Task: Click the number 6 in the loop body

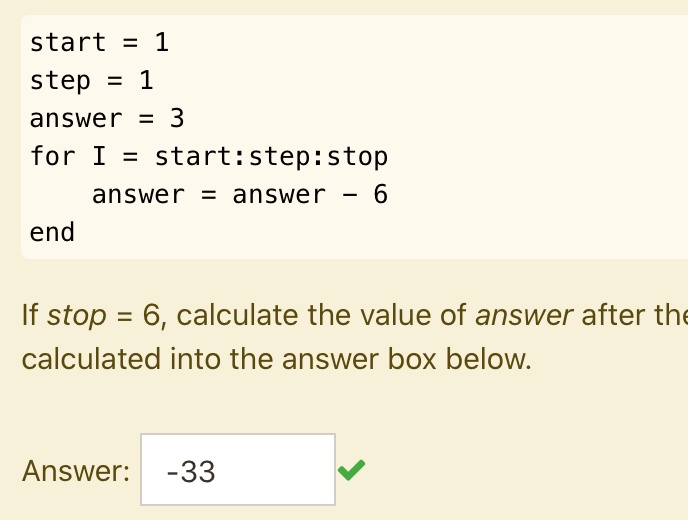Action: click(380, 194)
